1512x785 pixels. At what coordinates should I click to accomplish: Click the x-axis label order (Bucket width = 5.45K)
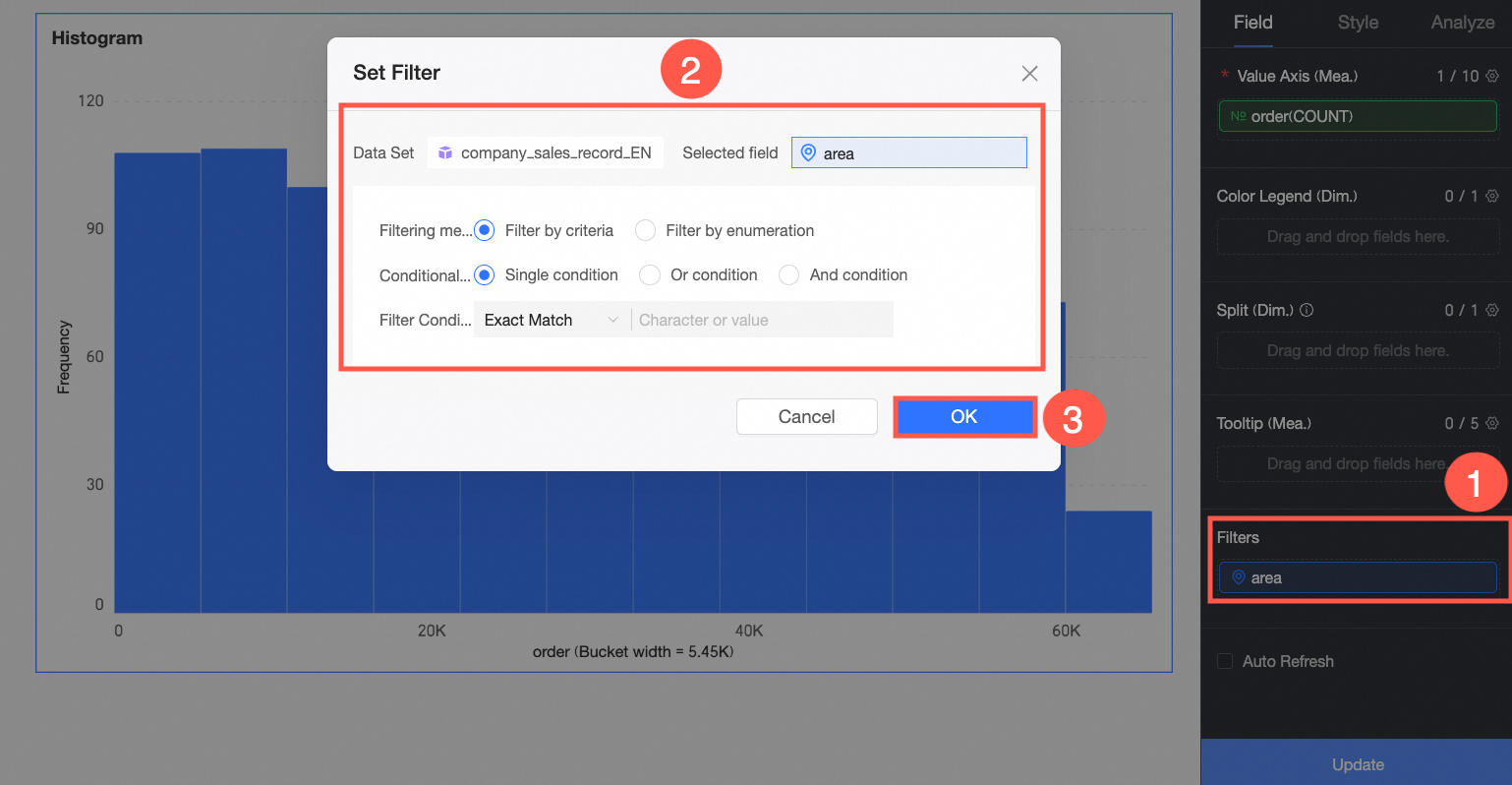pyautogui.click(x=633, y=651)
